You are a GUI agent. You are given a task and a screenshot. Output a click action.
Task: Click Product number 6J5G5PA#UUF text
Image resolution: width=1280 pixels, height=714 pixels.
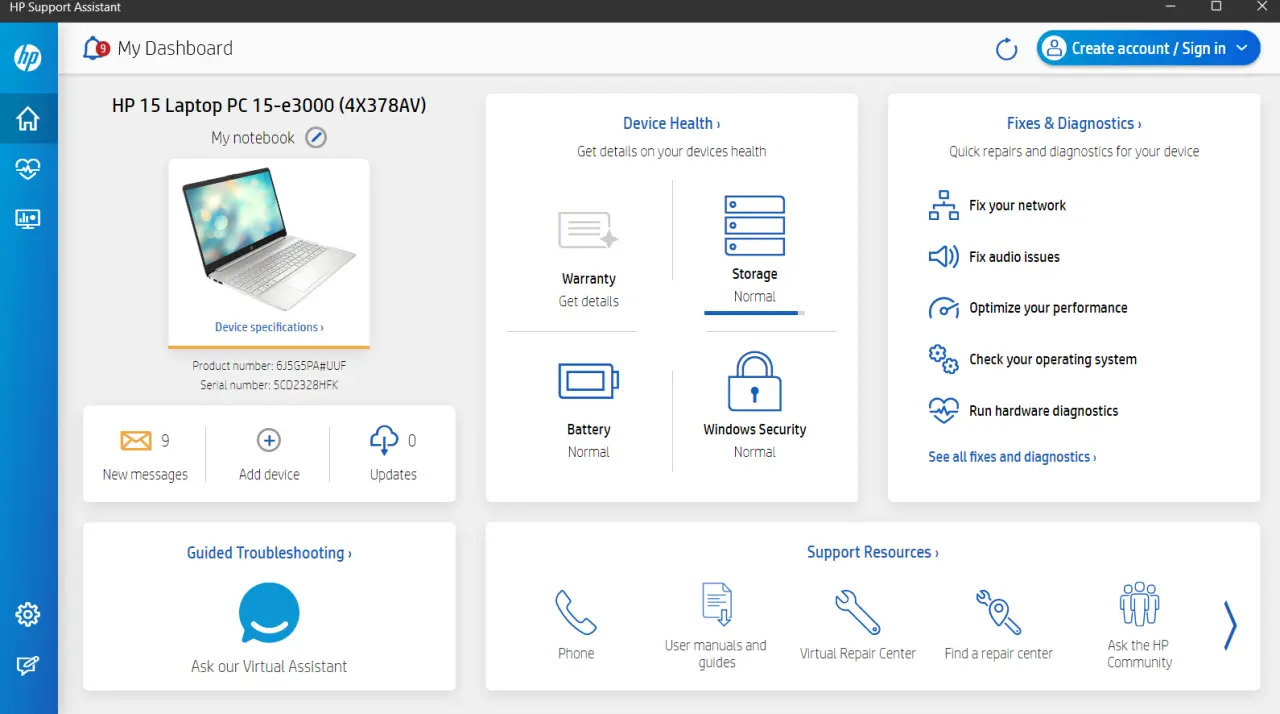[x=269, y=366]
